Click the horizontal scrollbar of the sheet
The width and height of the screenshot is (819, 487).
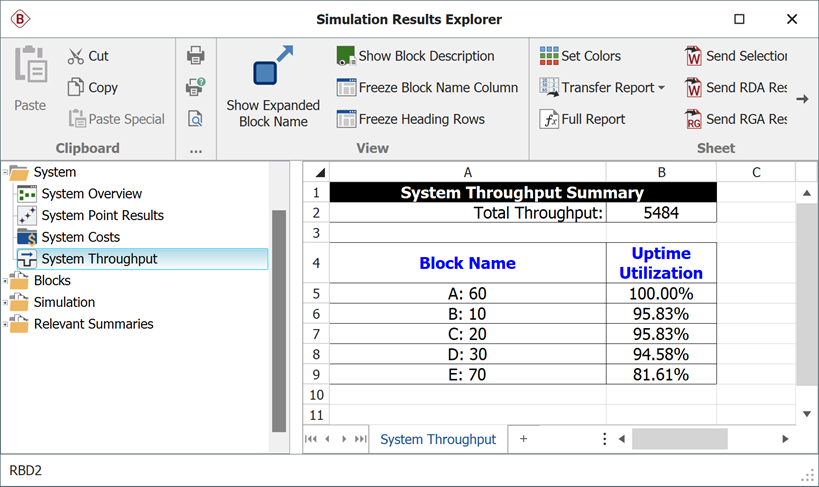[x=679, y=439]
